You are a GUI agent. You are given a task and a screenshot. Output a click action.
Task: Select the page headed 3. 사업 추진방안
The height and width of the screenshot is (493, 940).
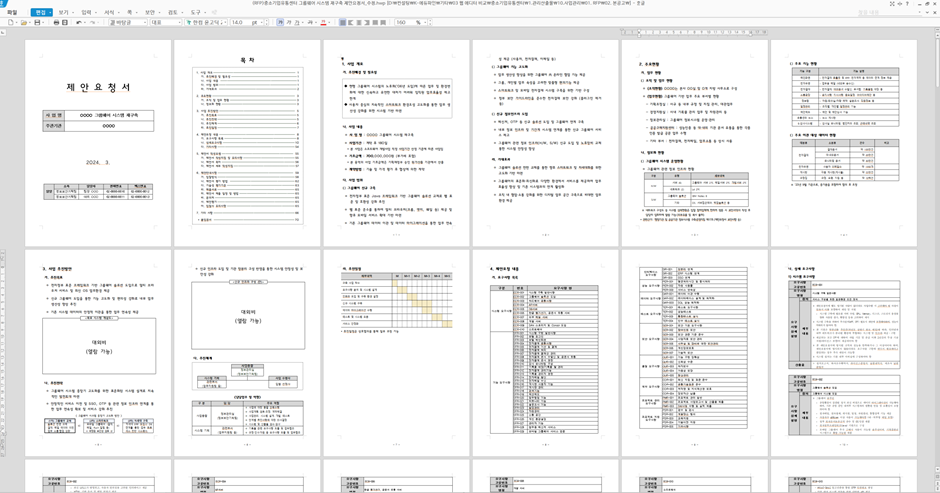98,353
